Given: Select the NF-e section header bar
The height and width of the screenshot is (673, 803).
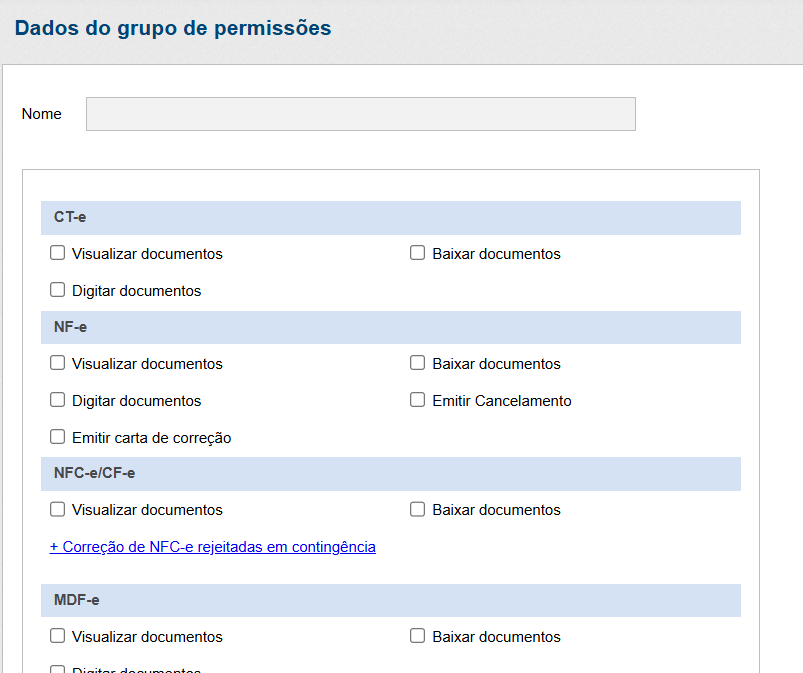Looking at the screenshot, I should 390,327.
